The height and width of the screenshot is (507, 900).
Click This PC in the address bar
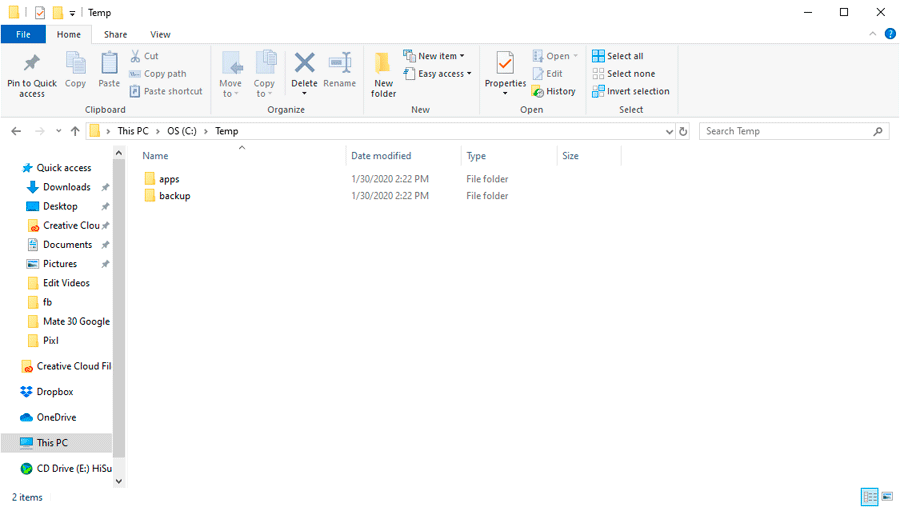point(133,131)
